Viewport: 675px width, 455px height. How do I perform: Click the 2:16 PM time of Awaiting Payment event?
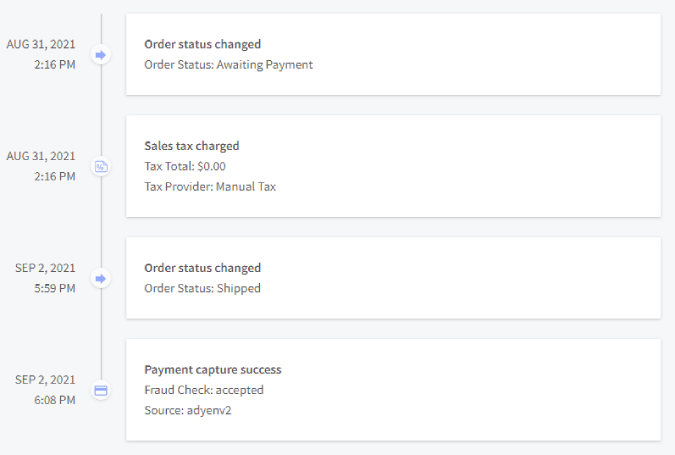pyautogui.click(x=52, y=64)
